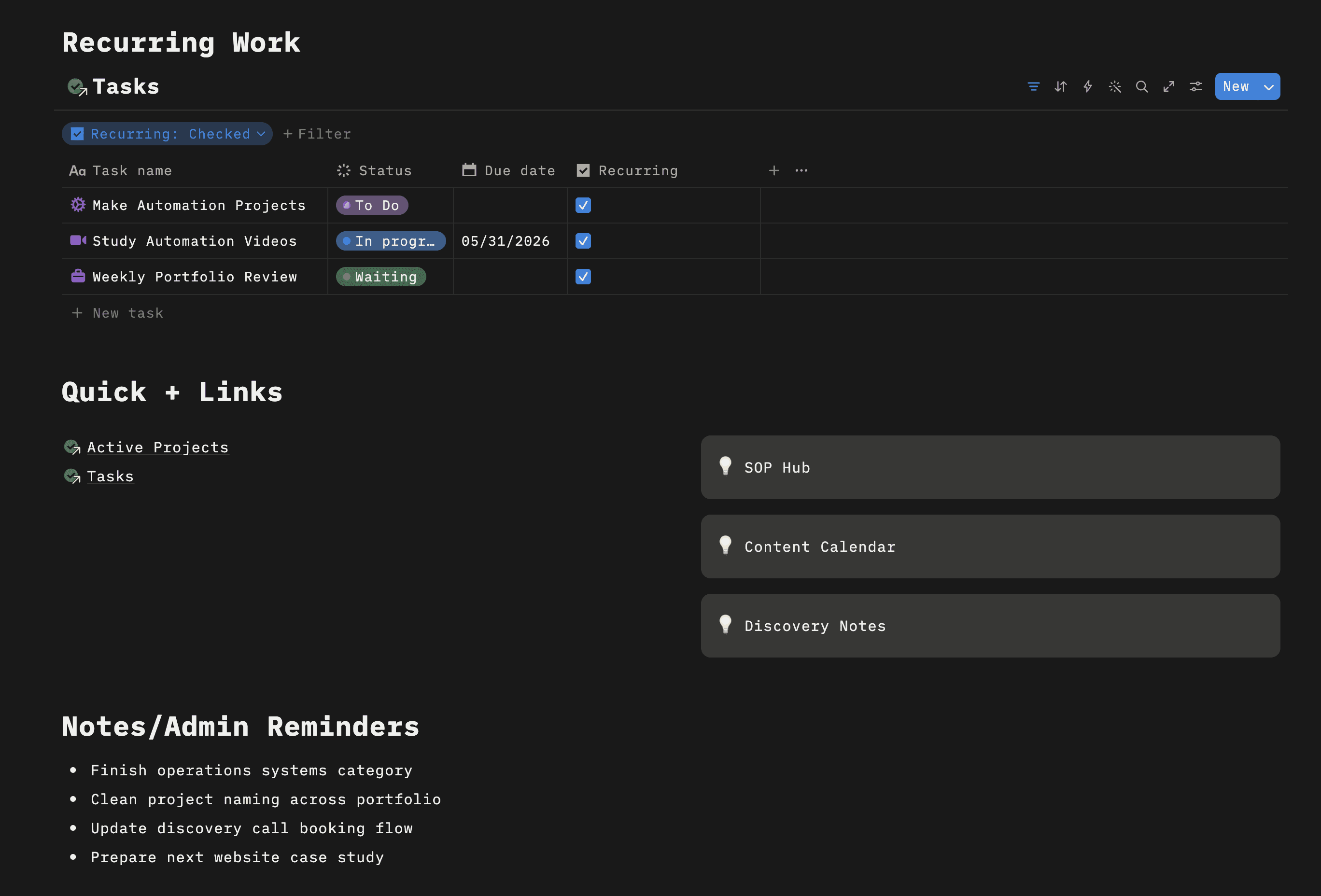Open the Active Projects link

click(157, 447)
